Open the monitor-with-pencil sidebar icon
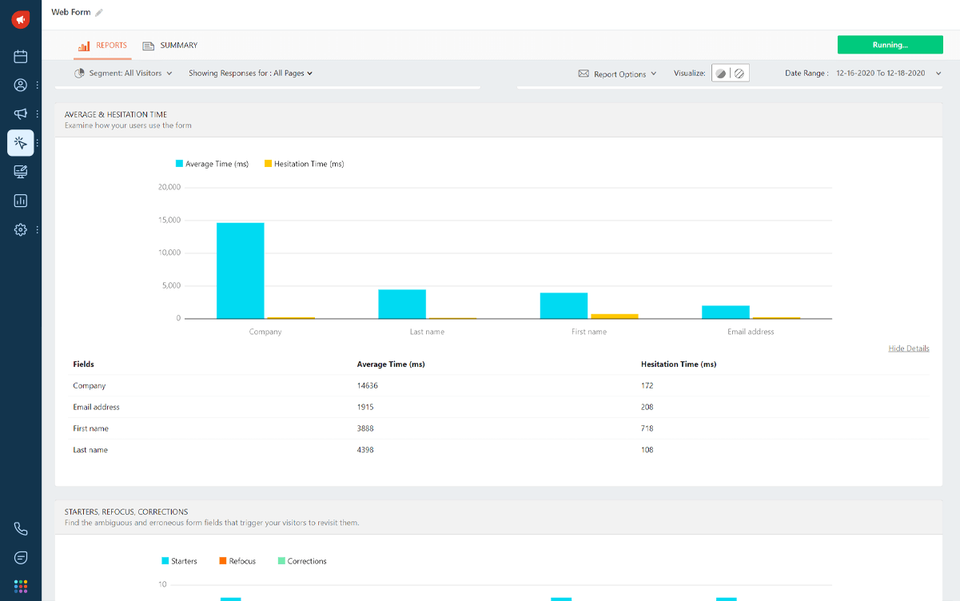This screenshot has height=601, width=960. (x=20, y=172)
